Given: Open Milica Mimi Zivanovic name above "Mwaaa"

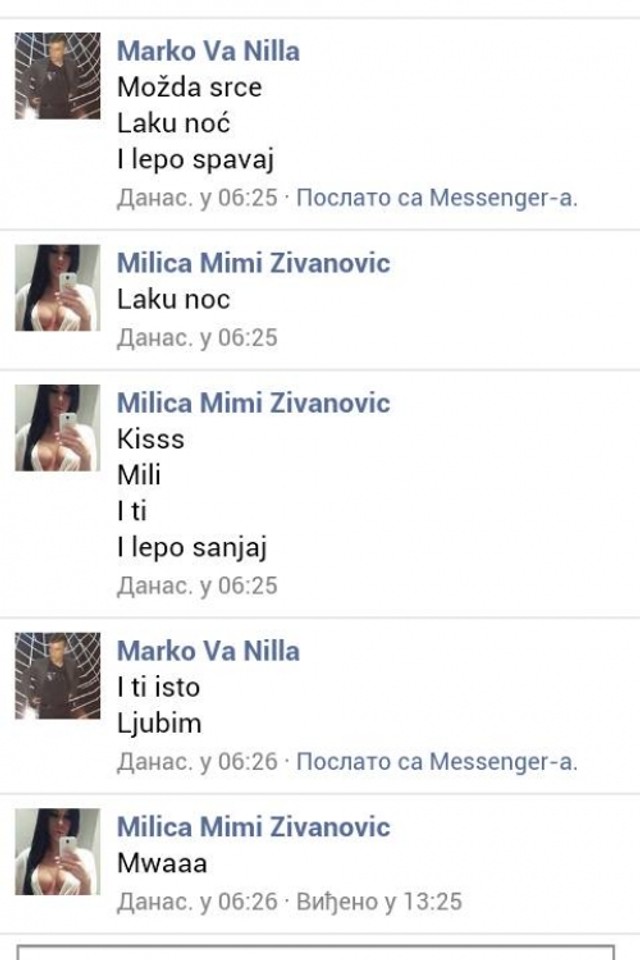Looking at the screenshot, I should pyautogui.click(x=253, y=827).
